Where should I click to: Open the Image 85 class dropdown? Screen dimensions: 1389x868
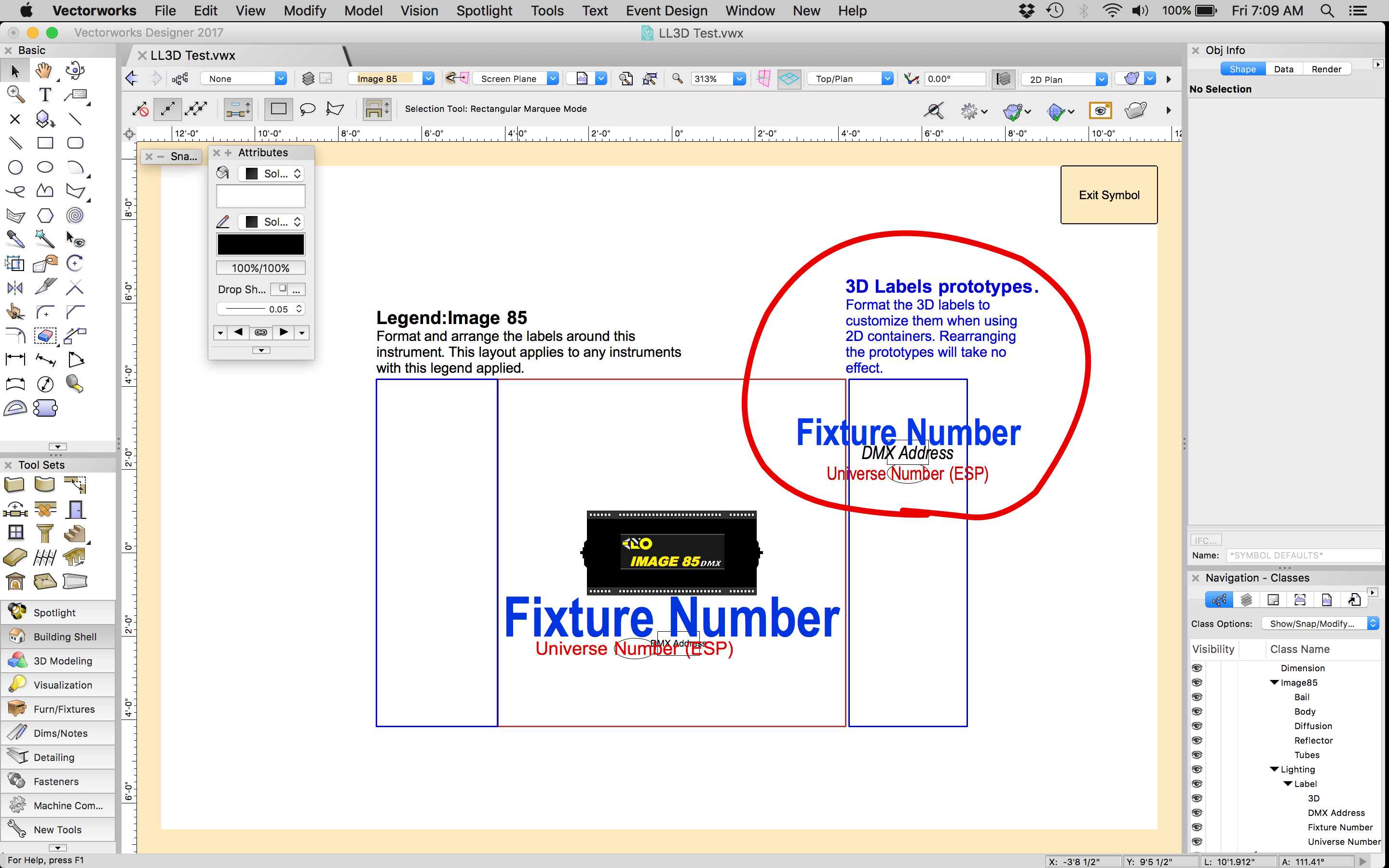click(x=428, y=79)
